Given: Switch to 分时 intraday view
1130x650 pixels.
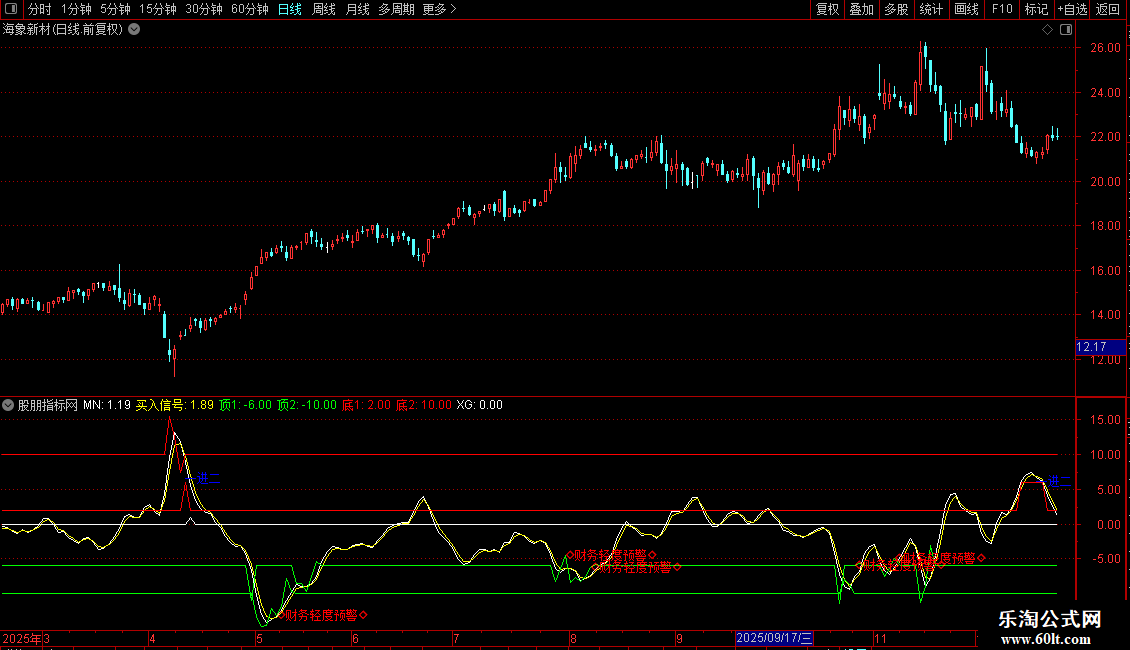Looking at the screenshot, I should coord(40,9).
